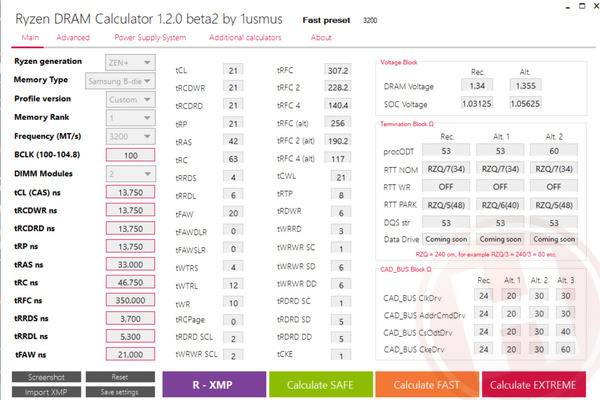Click the tWTRL value 12
Image resolution: width=600 pixels, height=400 pixels.
point(233,285)
